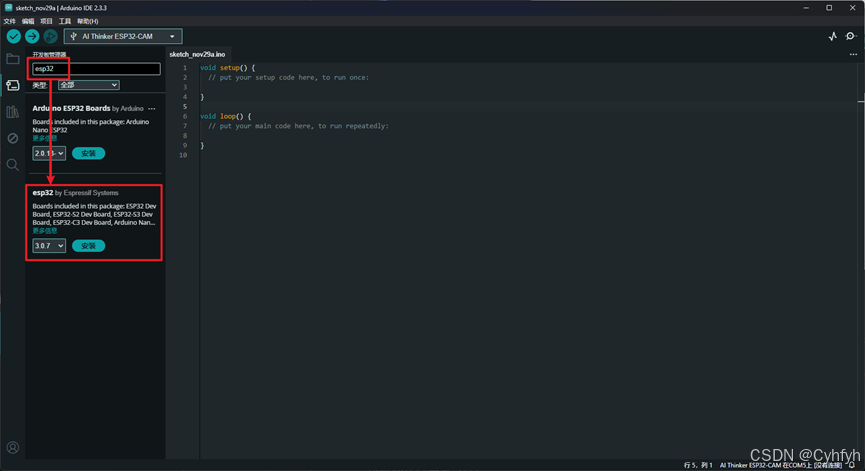Viewport: 865px width, 471px height.
Task: Open the 3.0.7 version dropdown for esp32
Action: pos(49,246)
